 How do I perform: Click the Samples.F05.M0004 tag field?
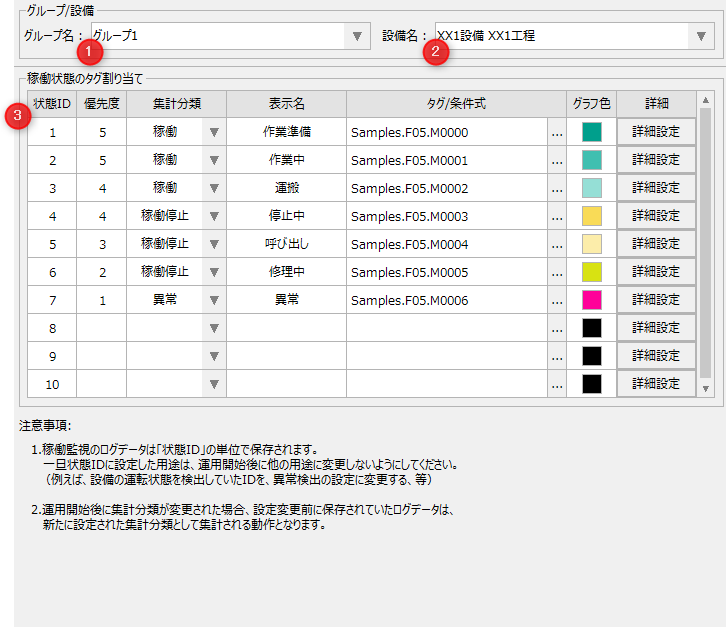tap(446, 244)
